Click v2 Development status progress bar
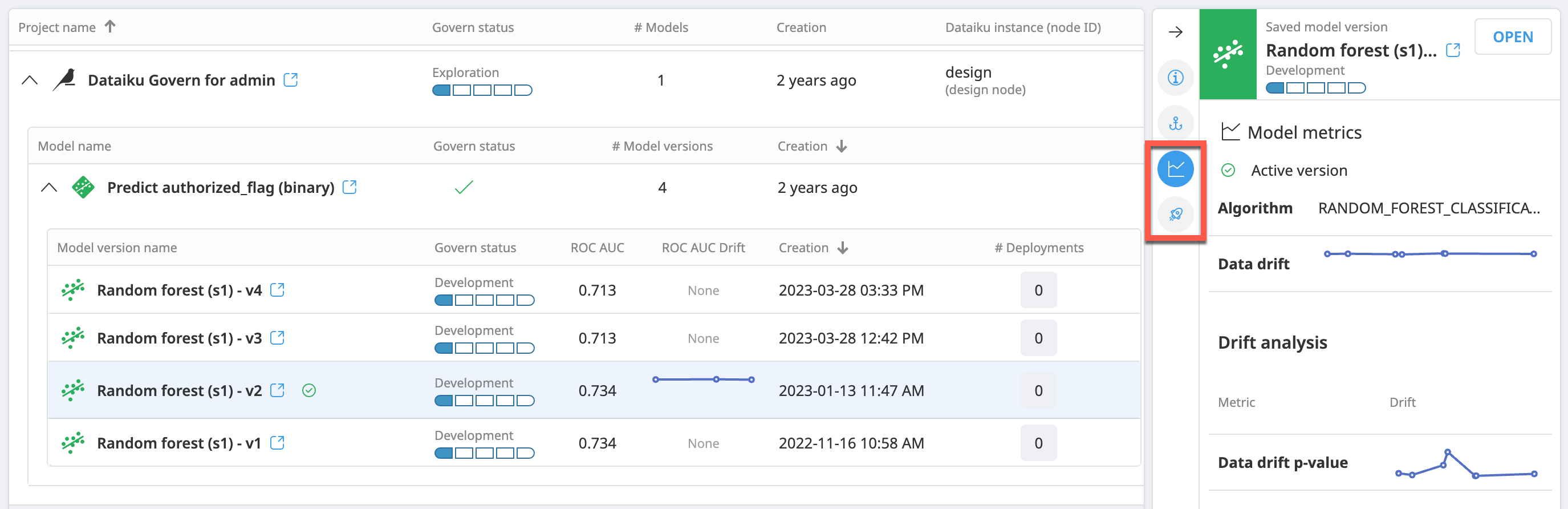 (x=485, y=401)
